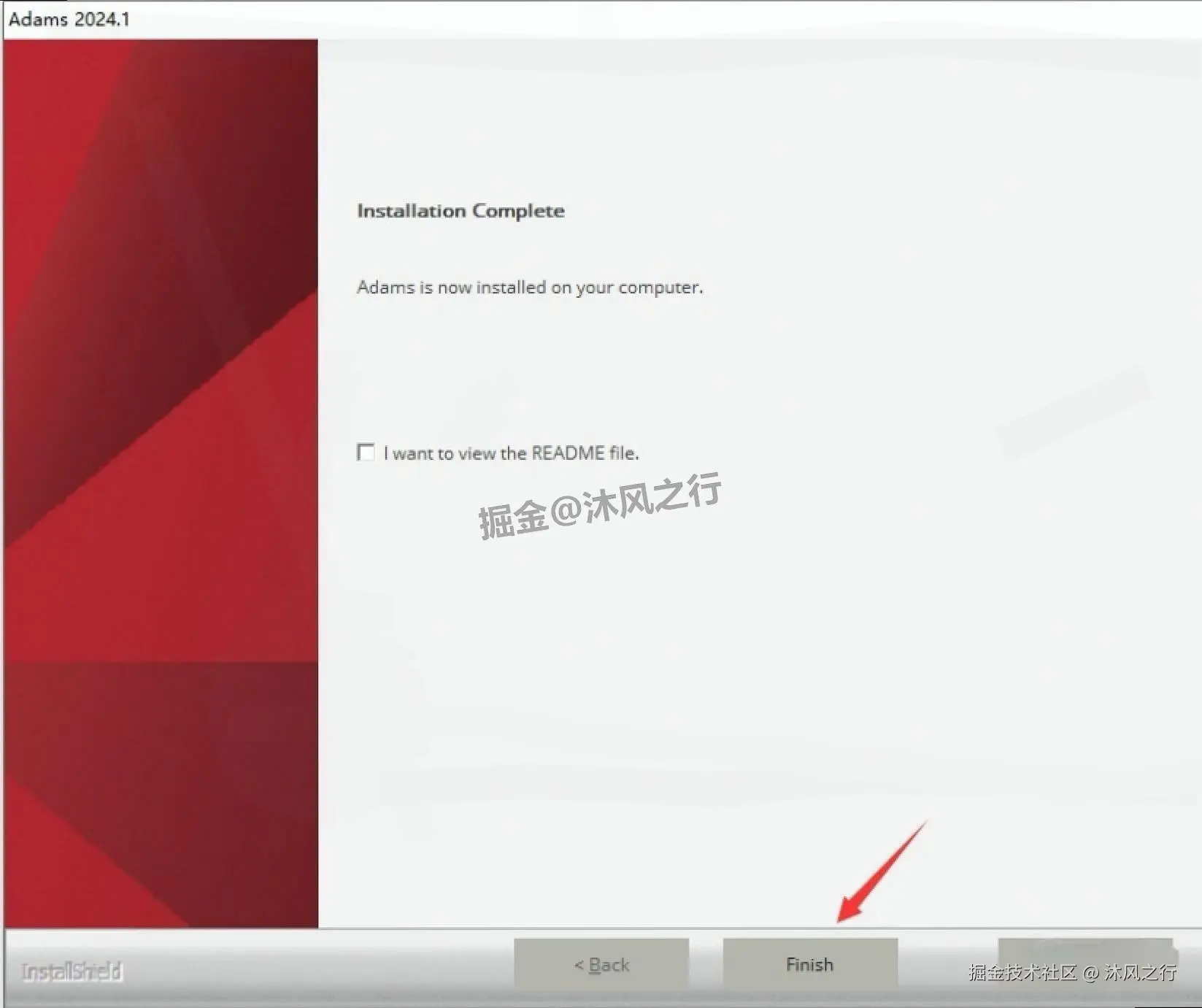Click the Finish button
The width and height of the screenshot is (1202, 1008).
click(809, 964)
